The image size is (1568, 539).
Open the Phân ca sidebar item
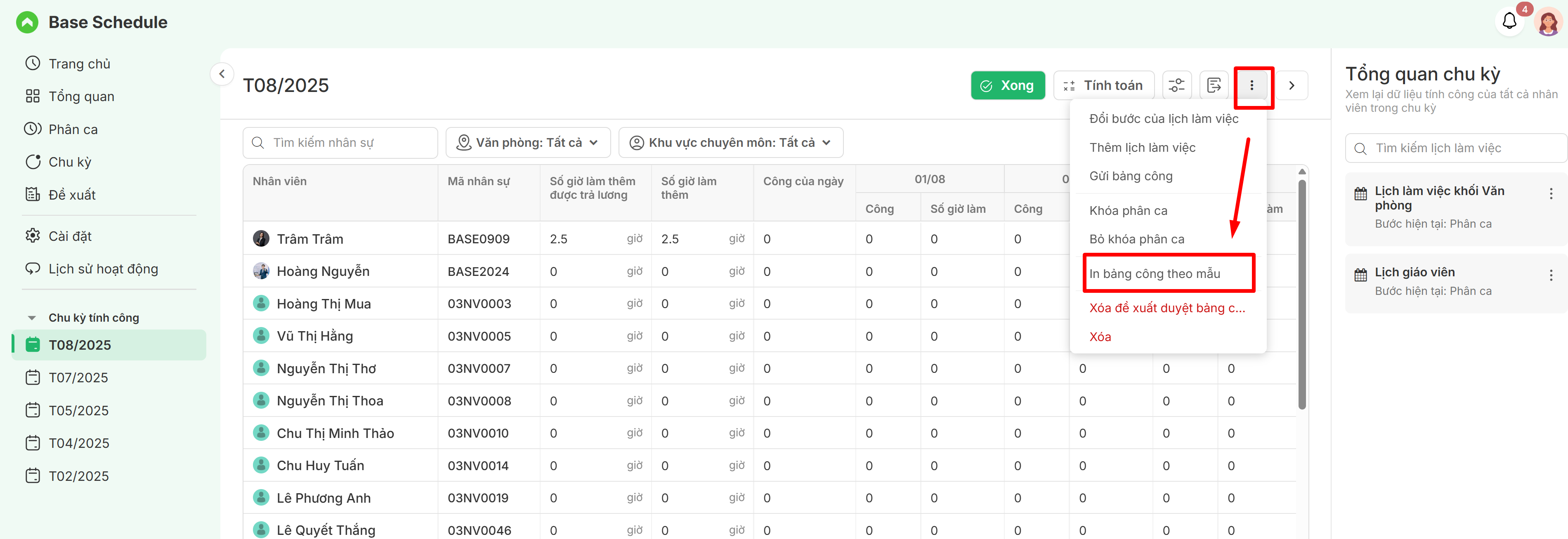[73, 129]
